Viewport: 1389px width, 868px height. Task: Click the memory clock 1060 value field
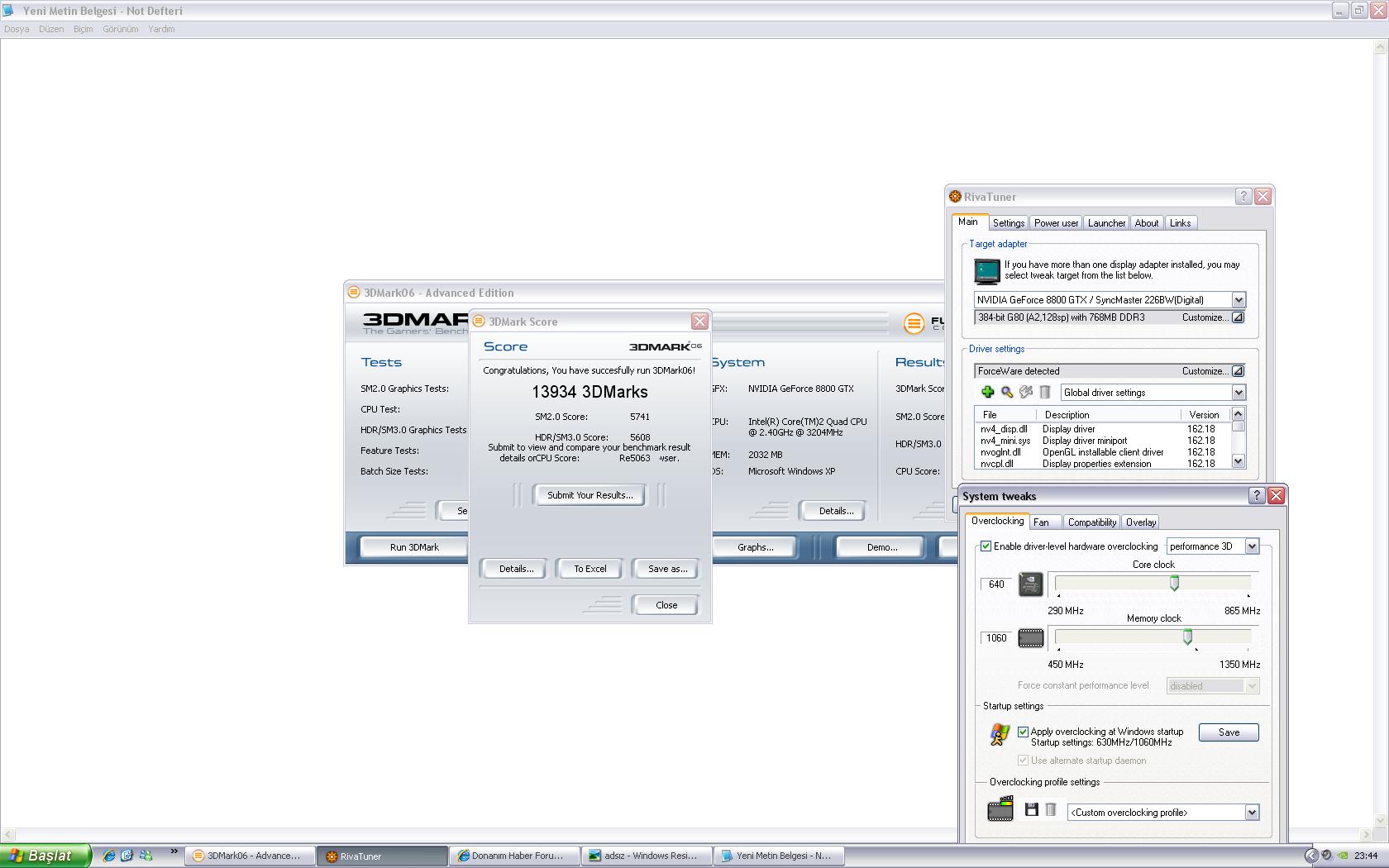pos(996,638)
